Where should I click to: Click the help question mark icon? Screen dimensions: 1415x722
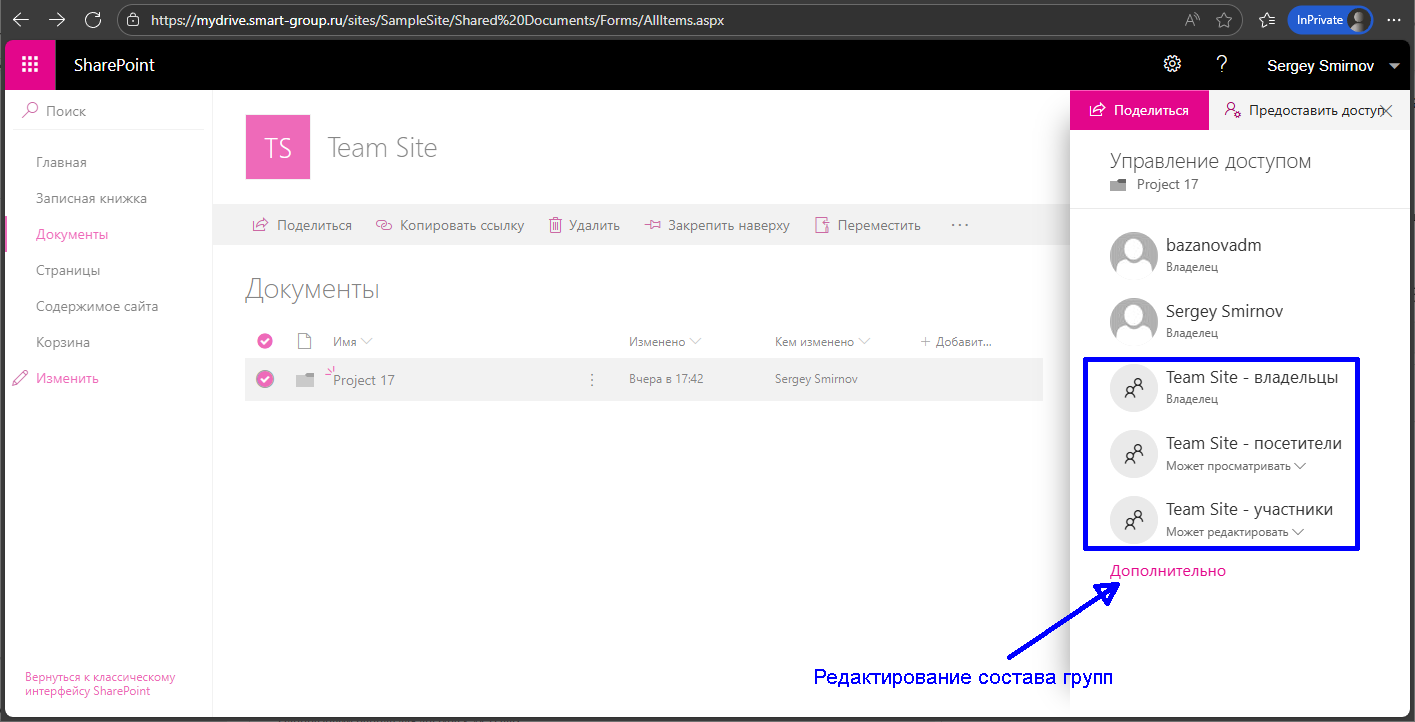tap(1221, 64)
